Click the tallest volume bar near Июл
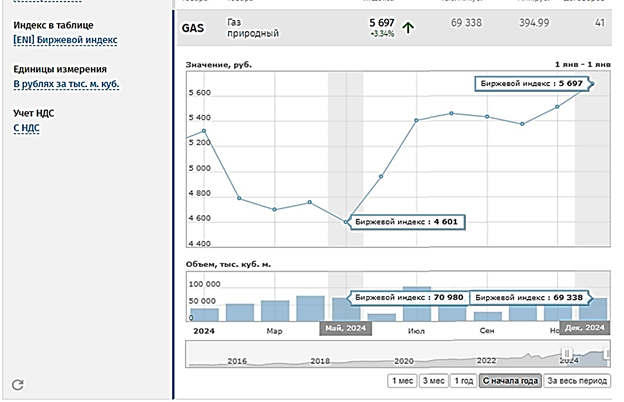Image resolution: width=624 pixels, height=402 pixels. coord(416,306)
